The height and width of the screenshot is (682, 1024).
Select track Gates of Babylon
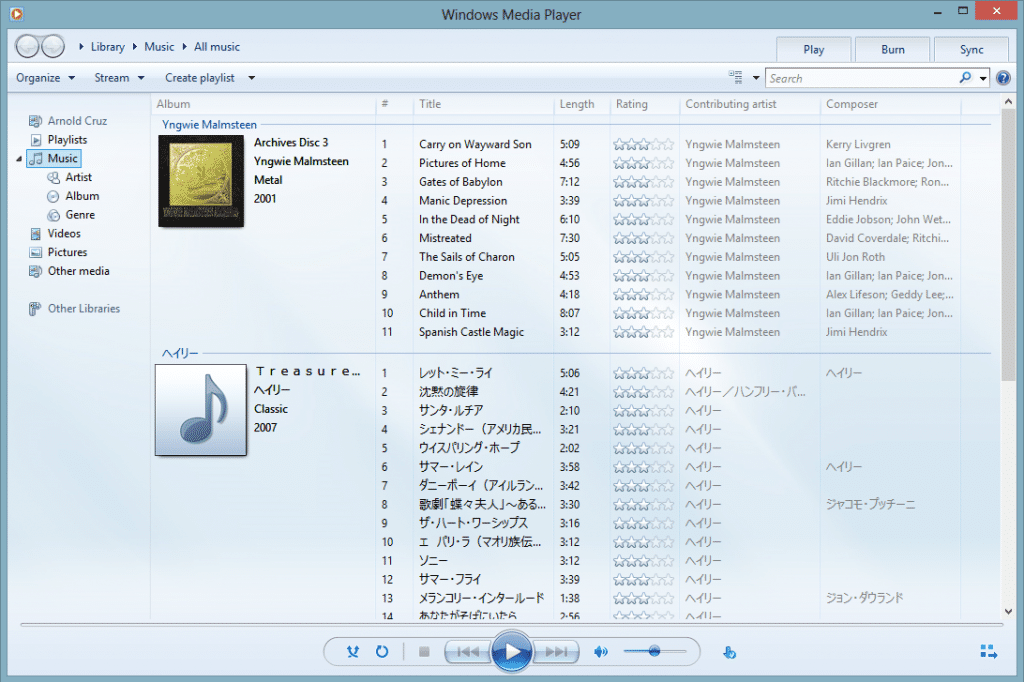tap(461, 182)
